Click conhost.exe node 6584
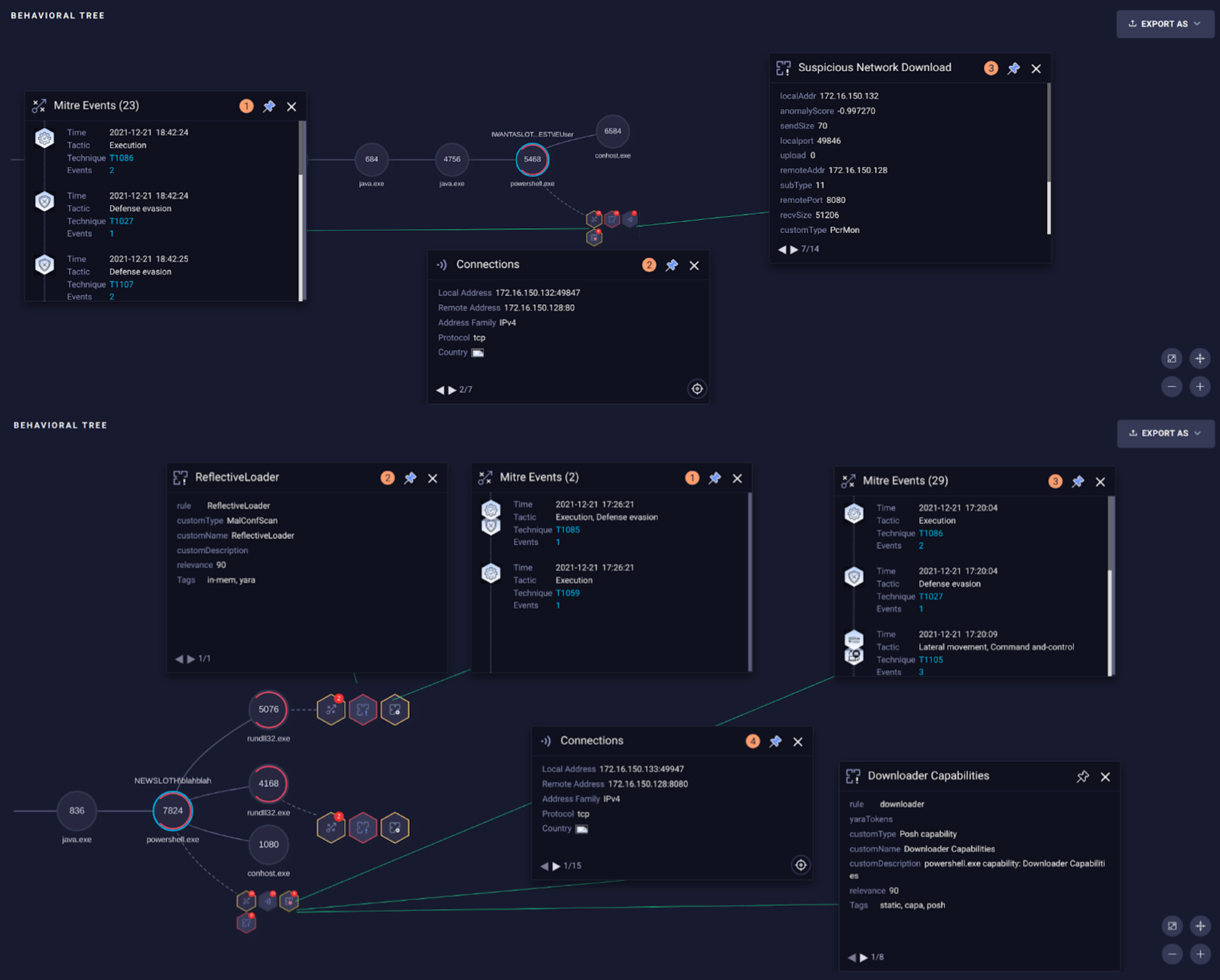 pyautogui.click(x=612, y=131)
